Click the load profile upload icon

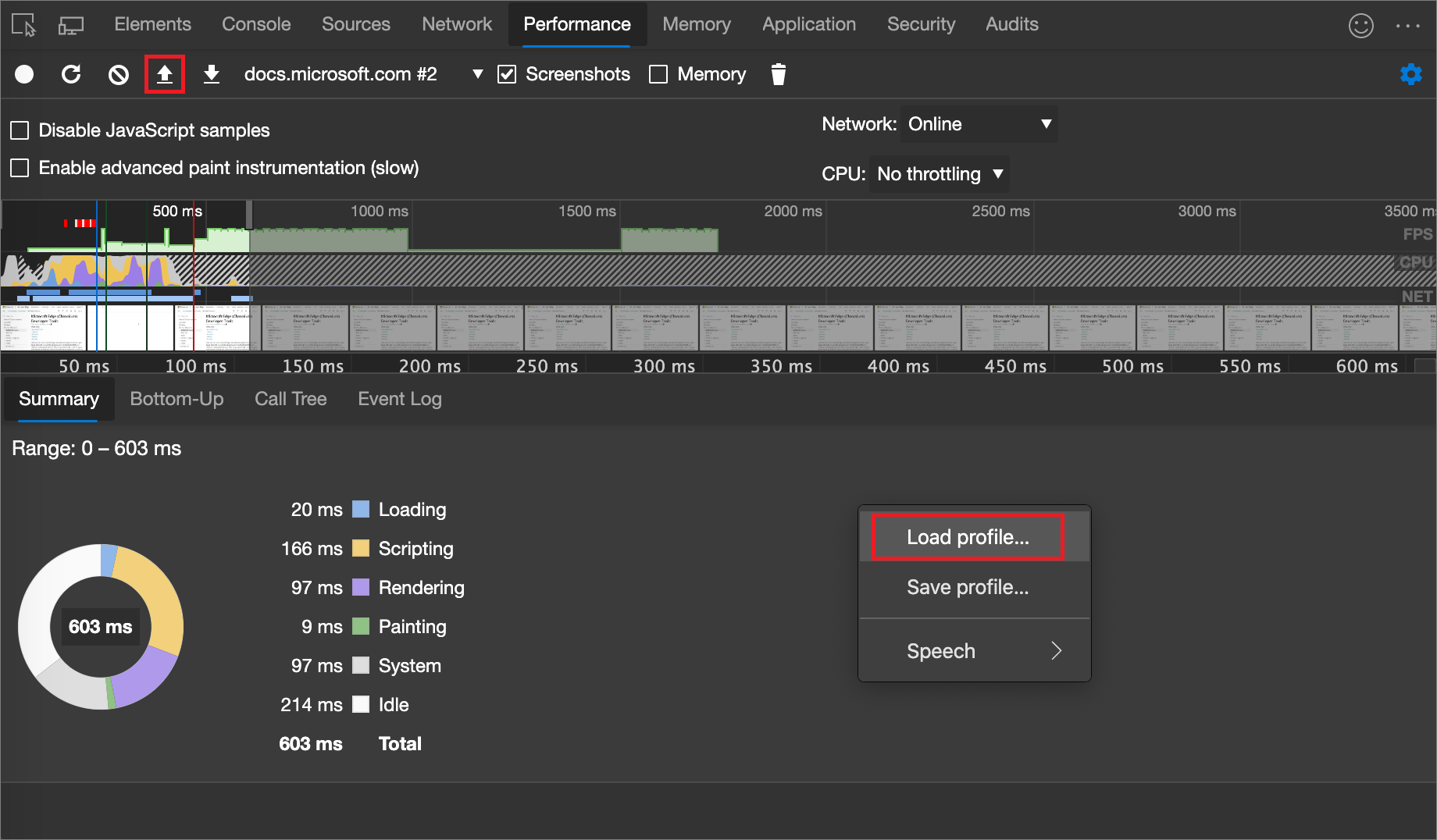point(165,74)
